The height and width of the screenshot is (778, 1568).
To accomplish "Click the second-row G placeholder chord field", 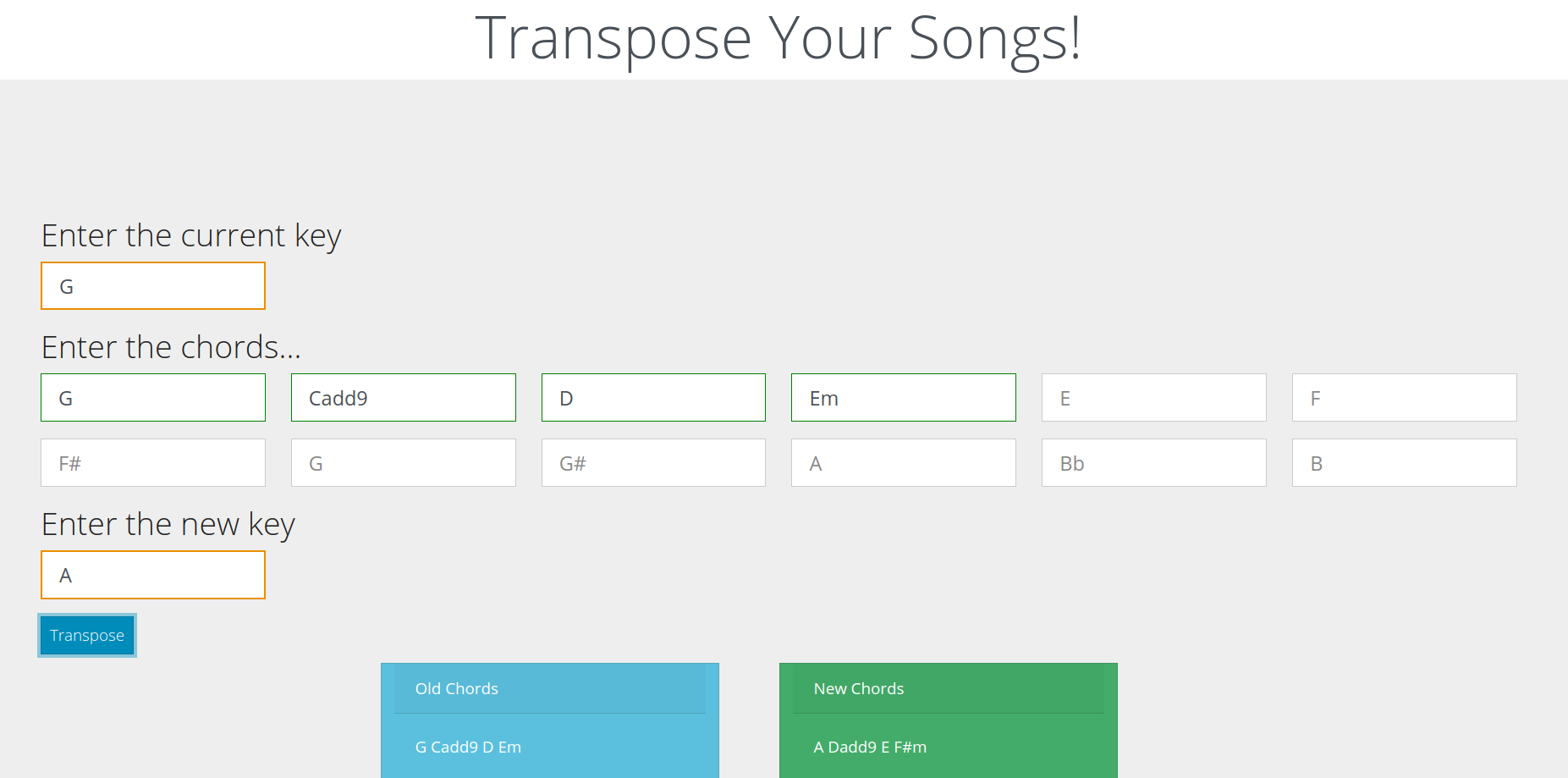I will [403, 463].
